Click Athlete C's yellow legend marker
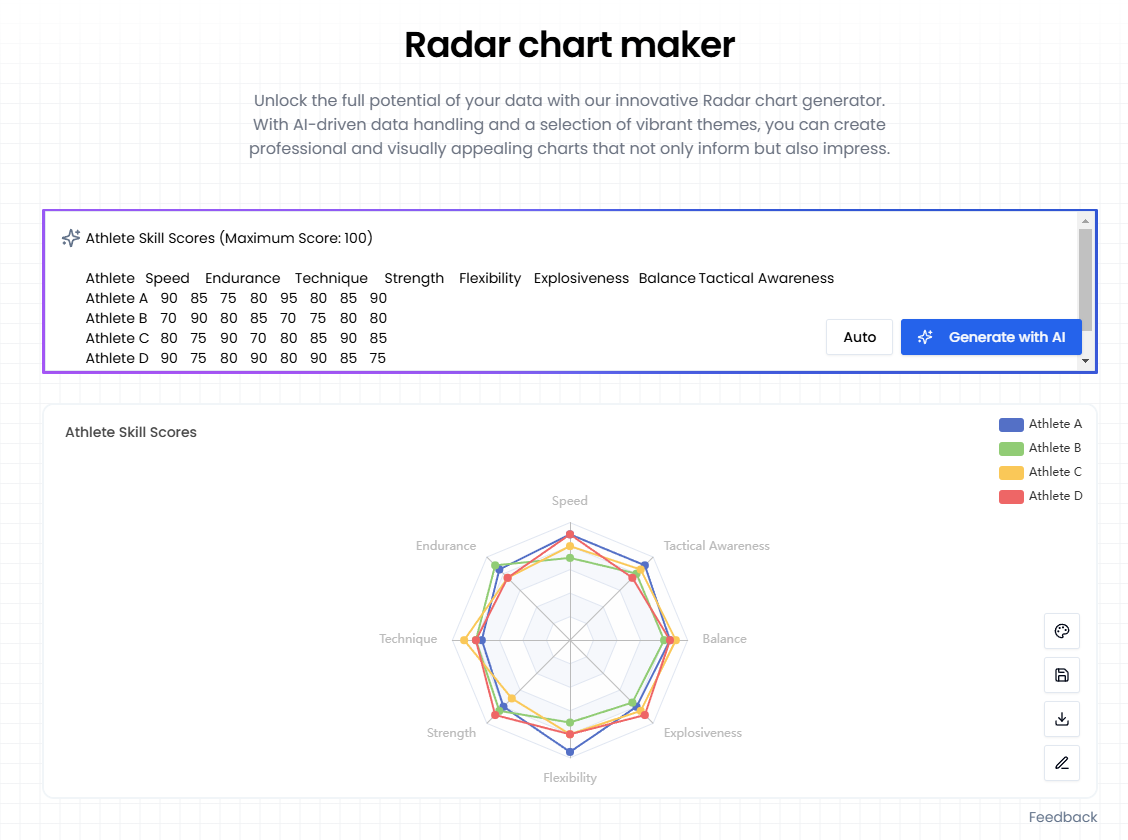This screenshot has width=1128, height=840. pos(1011,472)
